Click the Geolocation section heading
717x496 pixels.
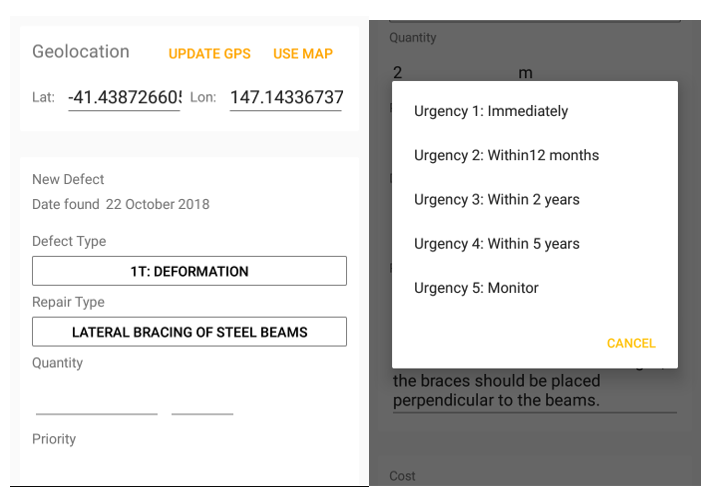pyautogui.click(x=81, y=52)
